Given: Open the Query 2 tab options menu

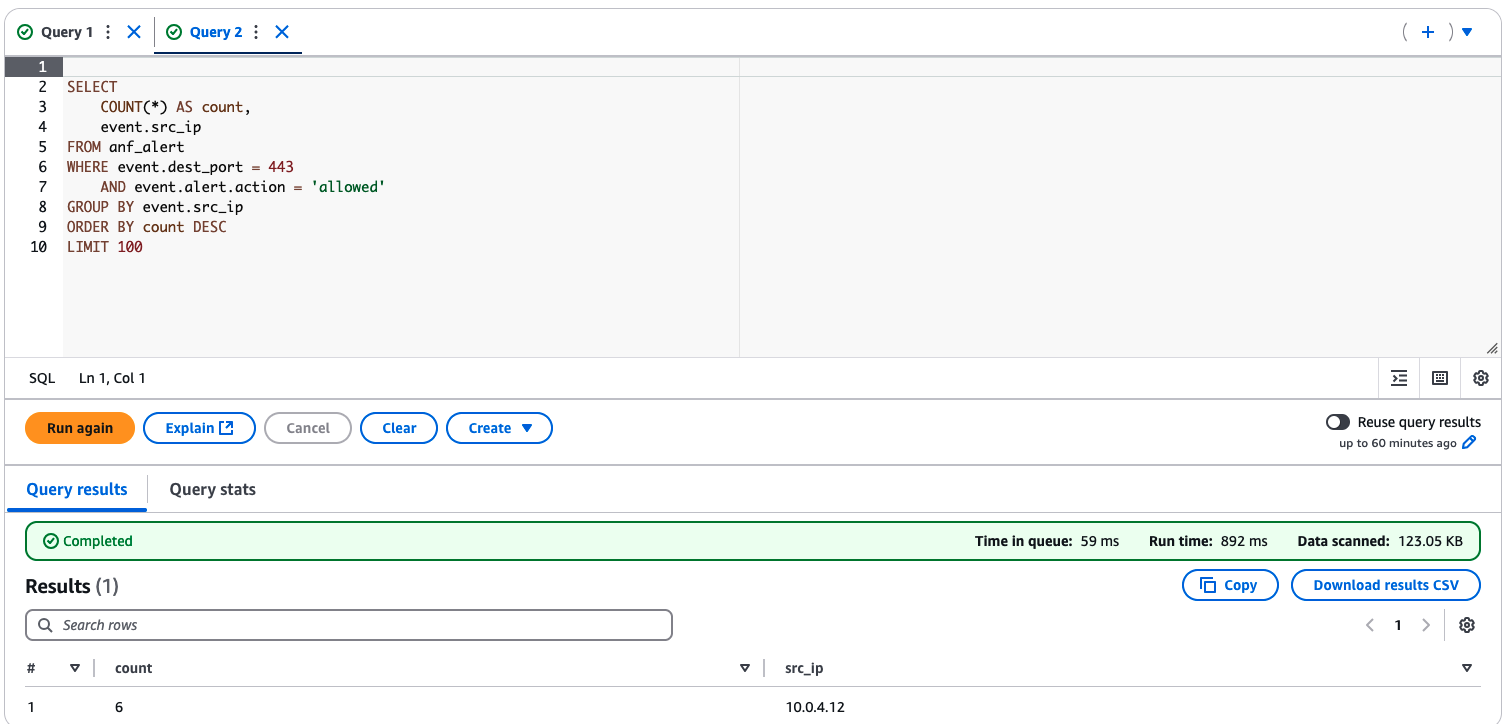Looking at the screenshot, I should [256, 32].
